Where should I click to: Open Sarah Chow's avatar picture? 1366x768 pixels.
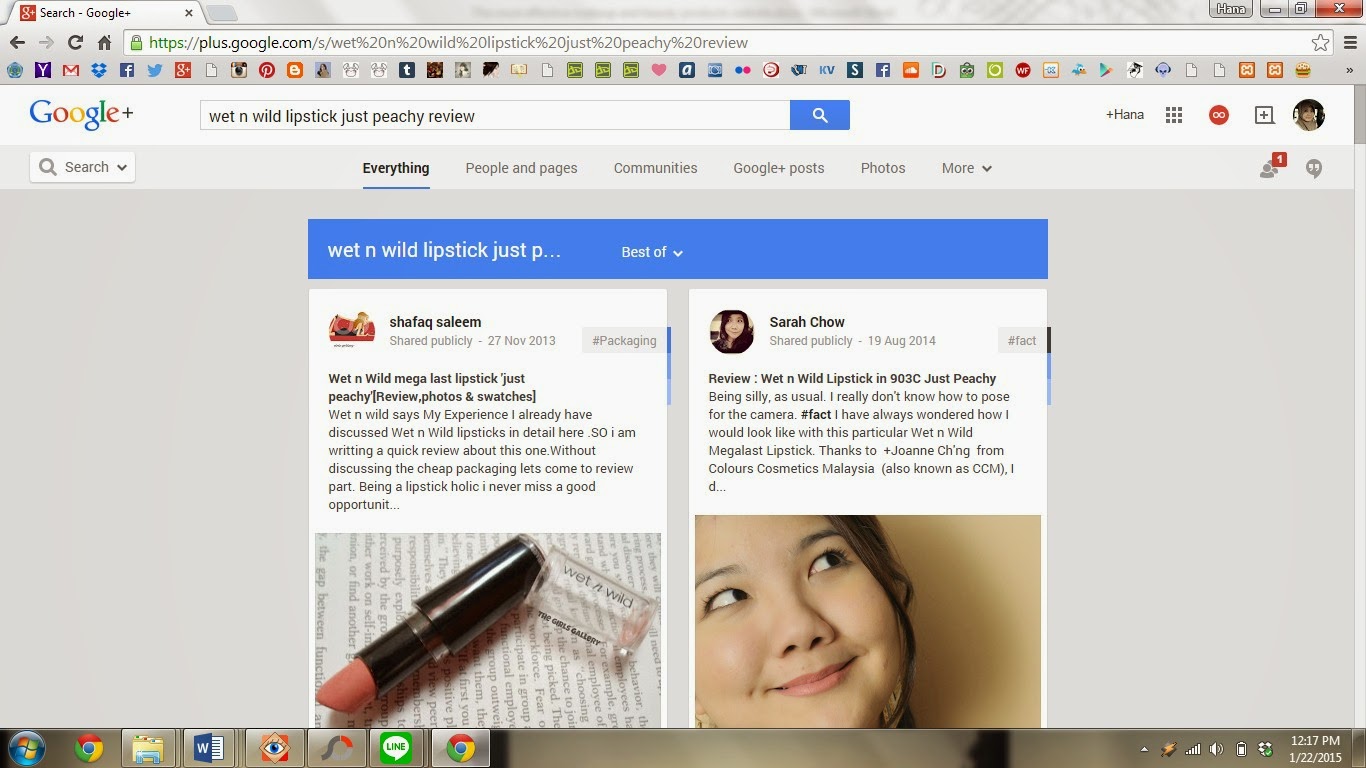coord(732,331)
